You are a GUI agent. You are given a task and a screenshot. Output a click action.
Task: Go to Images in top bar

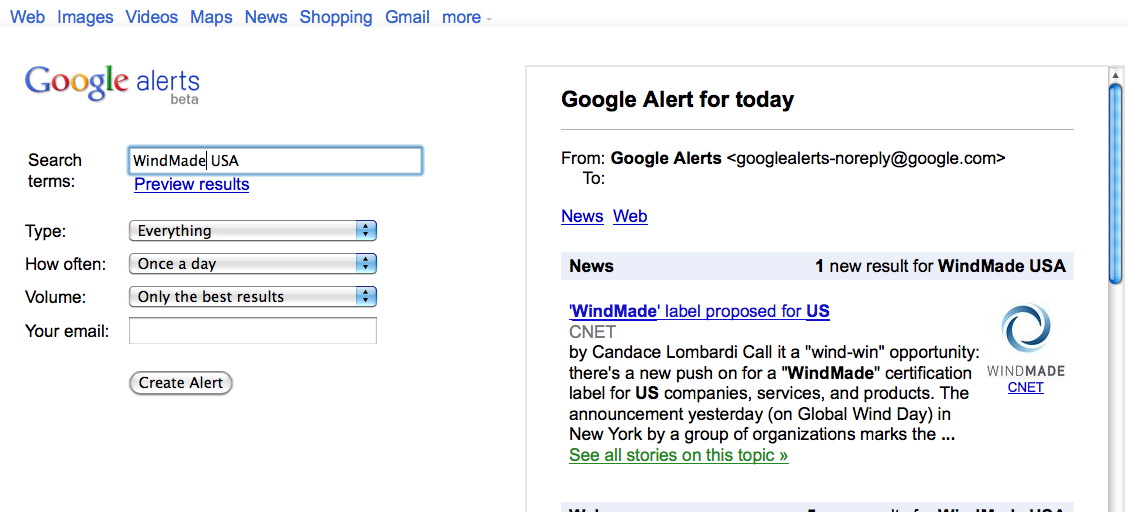click(x=85, y=17)
